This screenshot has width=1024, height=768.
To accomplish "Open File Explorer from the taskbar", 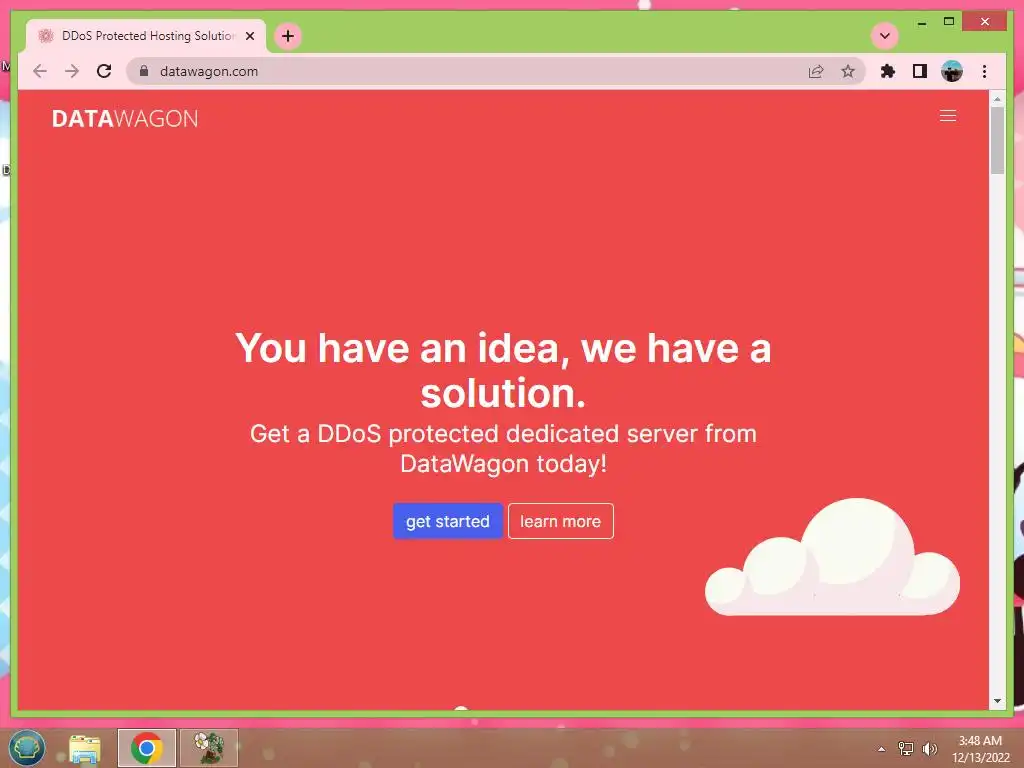I will tap(85, 748).
